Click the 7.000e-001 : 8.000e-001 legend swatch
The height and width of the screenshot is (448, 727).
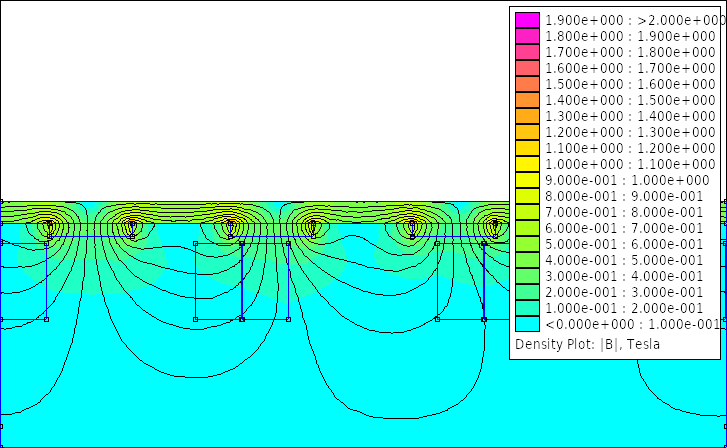click(527, 212)
